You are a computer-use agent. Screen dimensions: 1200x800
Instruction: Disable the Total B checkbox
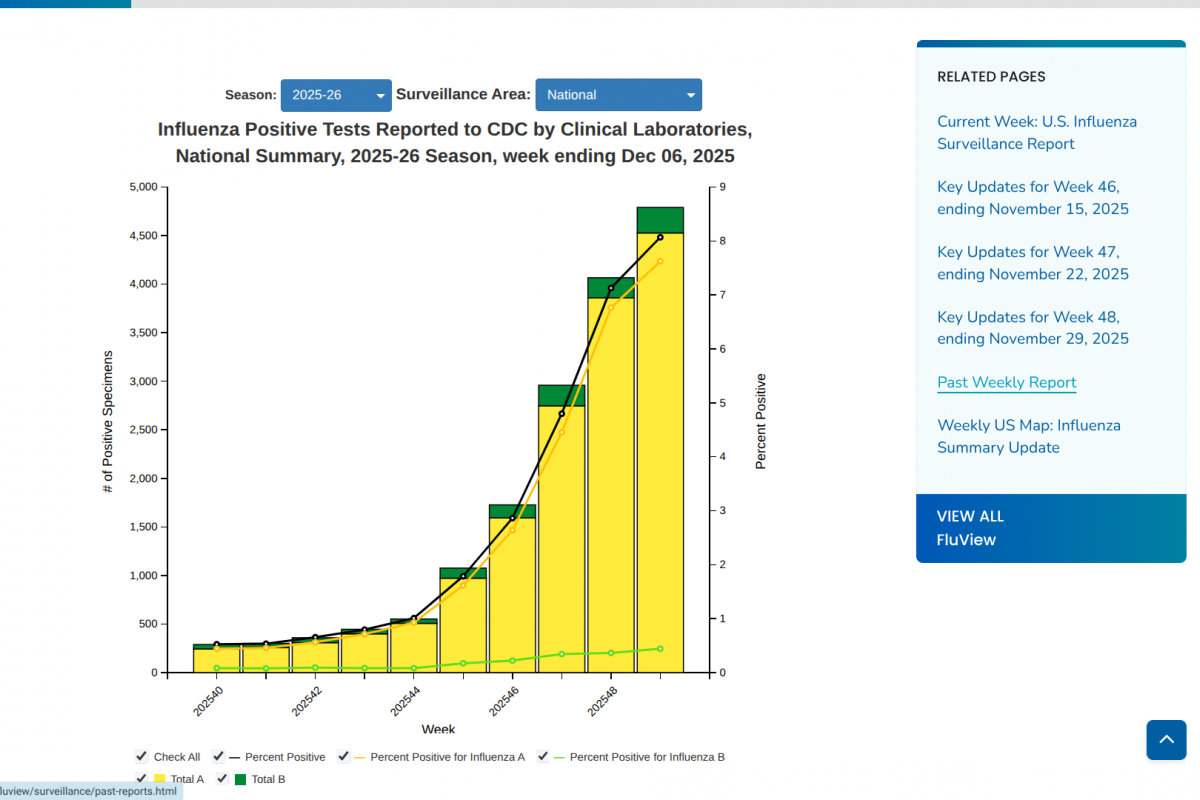[223, 779]
